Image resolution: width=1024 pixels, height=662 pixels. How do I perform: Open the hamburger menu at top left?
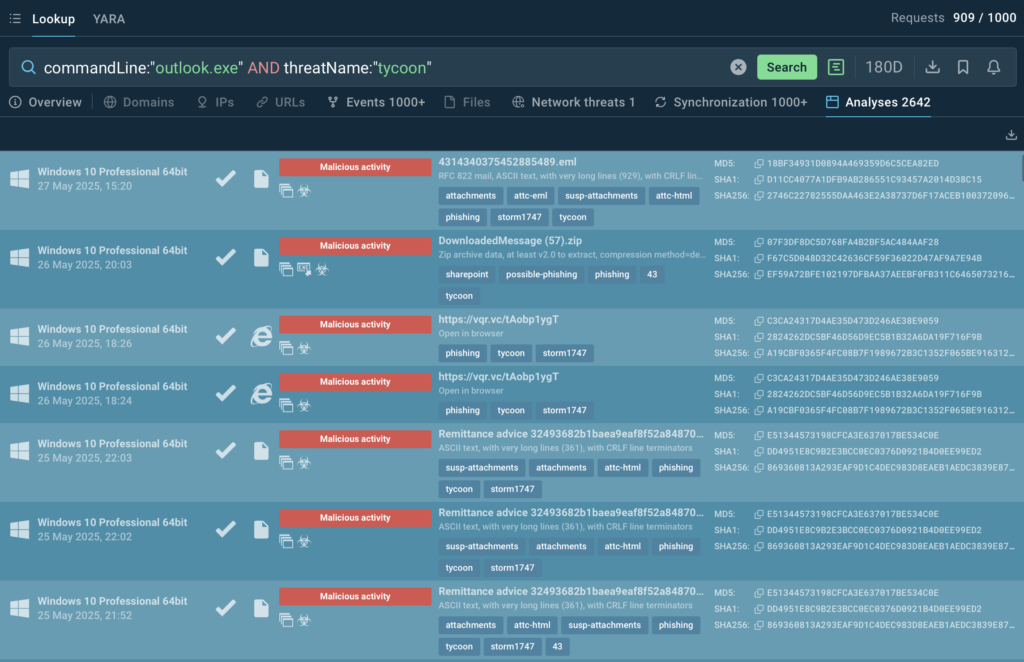[14, 19]
